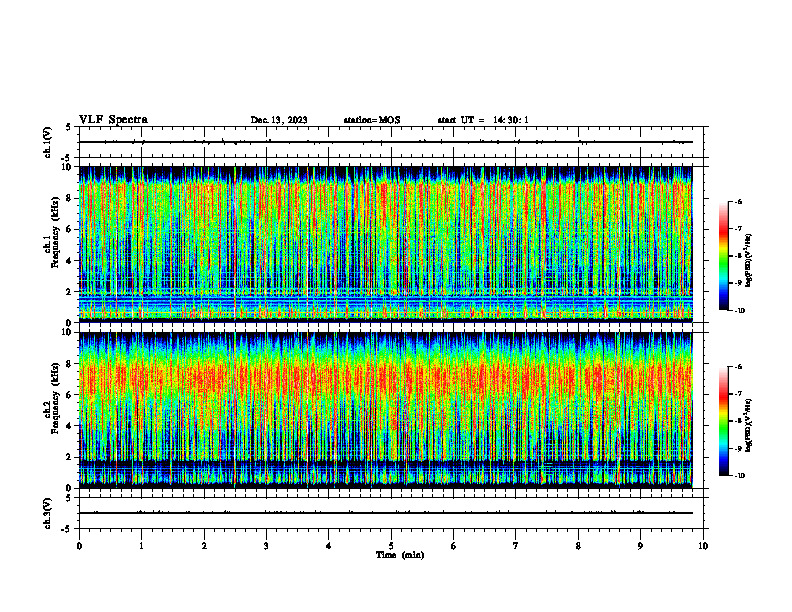Click the ch.2 color bar "log(PSD)" label

(x=749, y=425)
